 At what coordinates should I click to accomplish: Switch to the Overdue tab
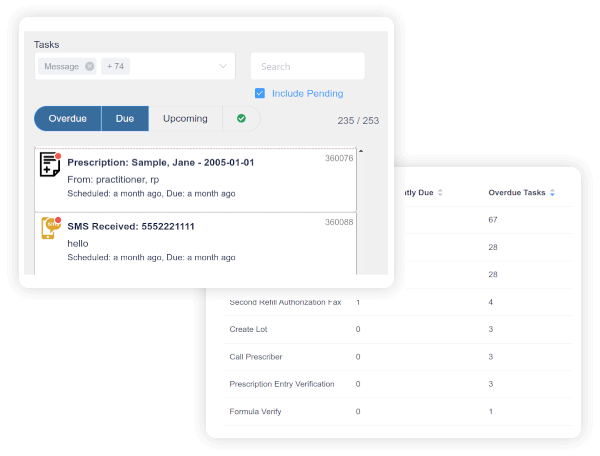coord(67,119)
